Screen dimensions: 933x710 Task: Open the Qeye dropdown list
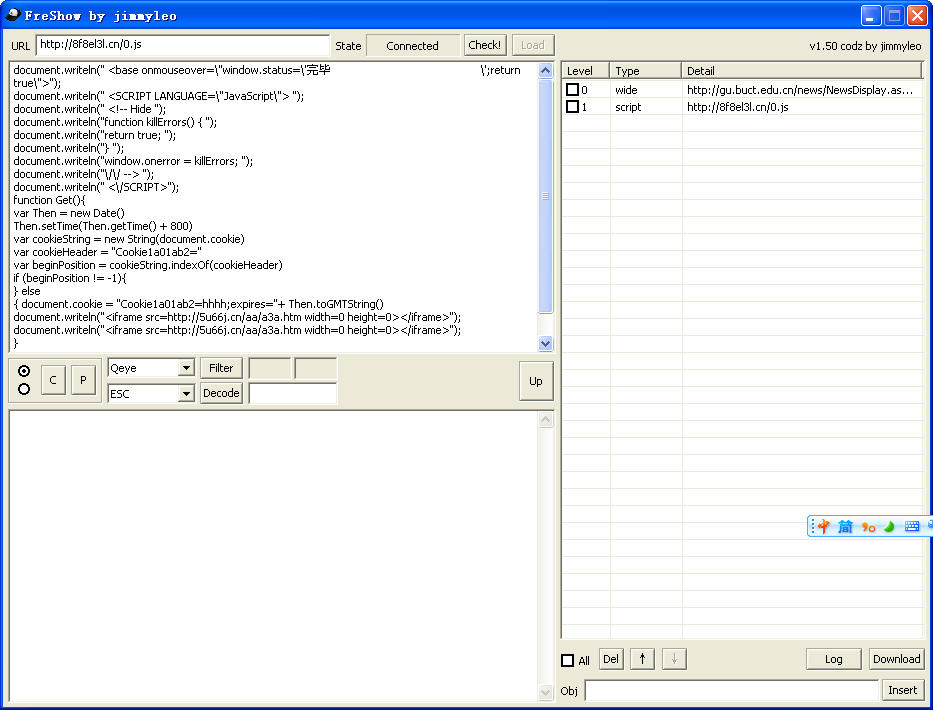click(186, 368)
